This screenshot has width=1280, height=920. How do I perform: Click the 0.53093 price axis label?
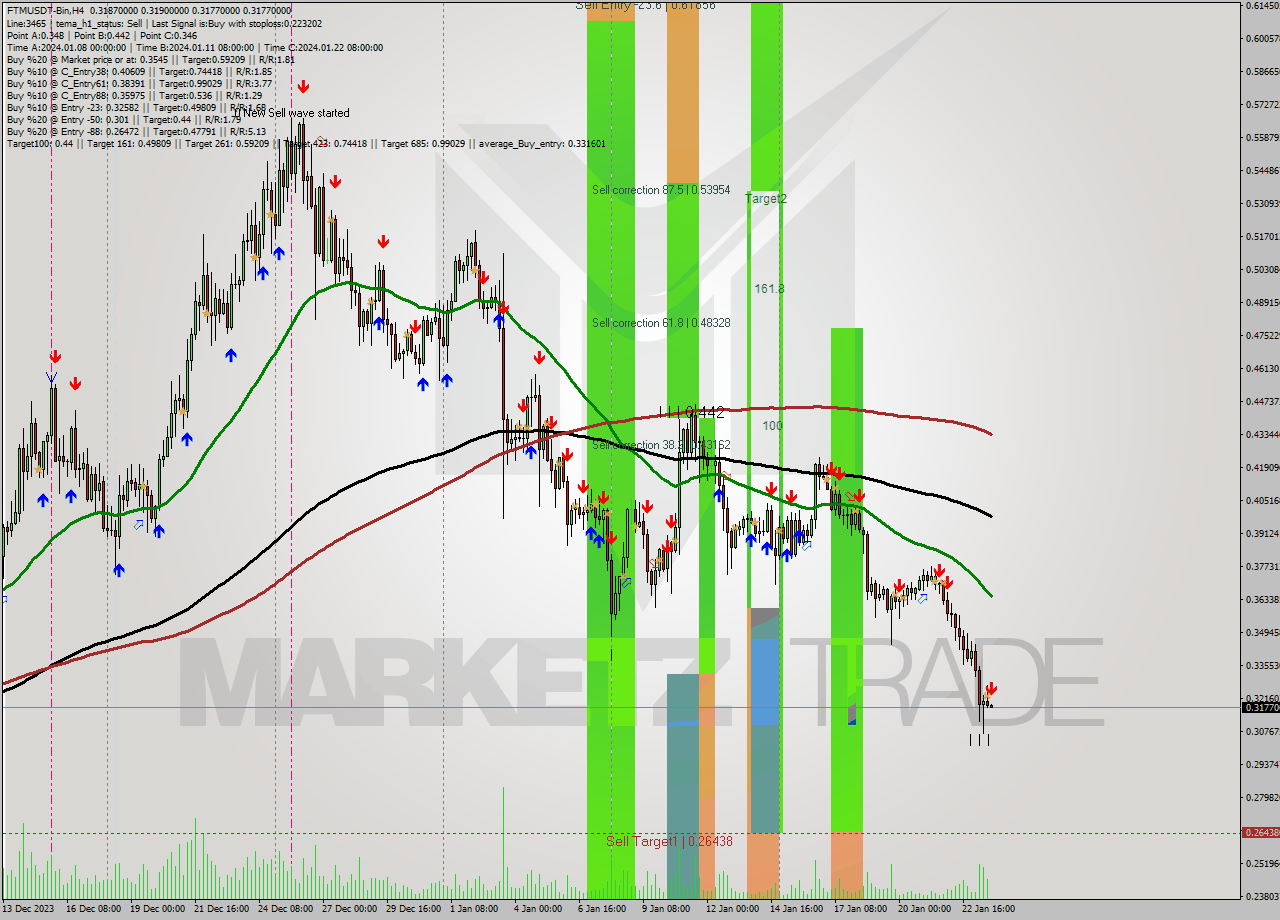click(x=1262, y=204)
